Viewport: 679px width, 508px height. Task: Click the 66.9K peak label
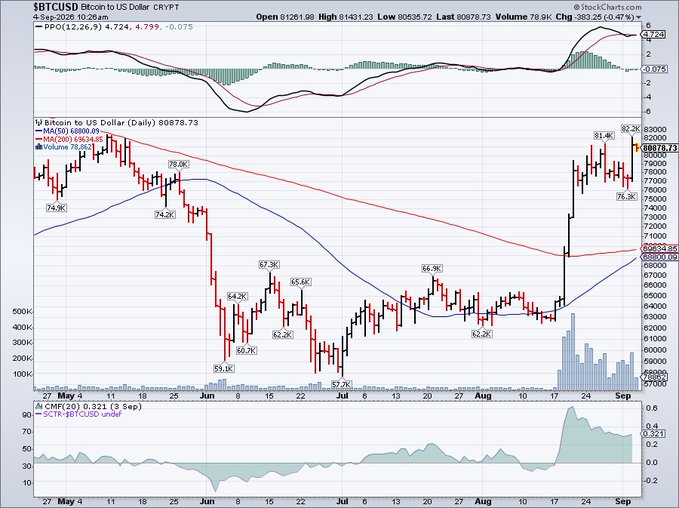432,269
